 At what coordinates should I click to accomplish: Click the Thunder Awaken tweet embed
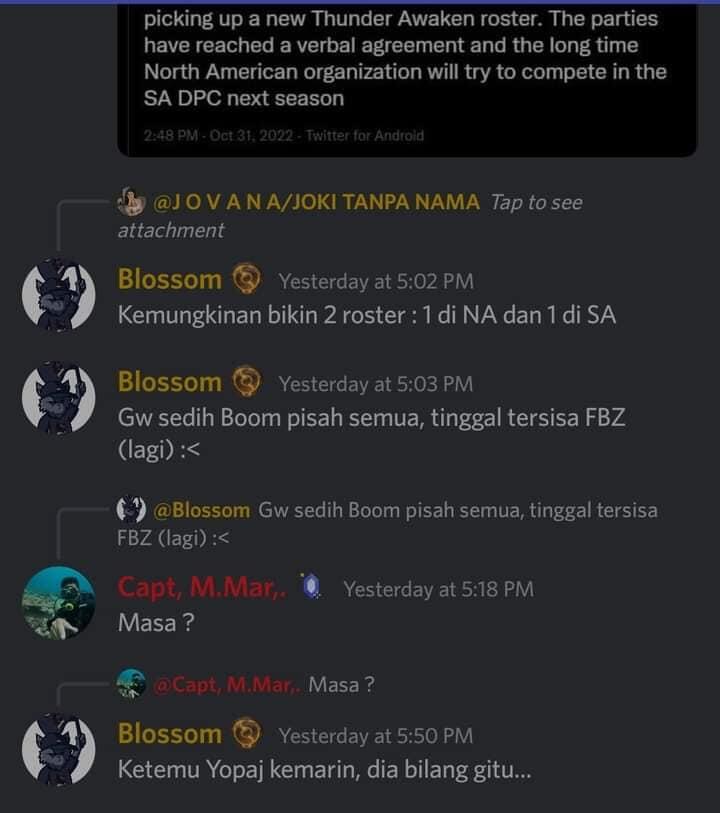coord(400,60)
